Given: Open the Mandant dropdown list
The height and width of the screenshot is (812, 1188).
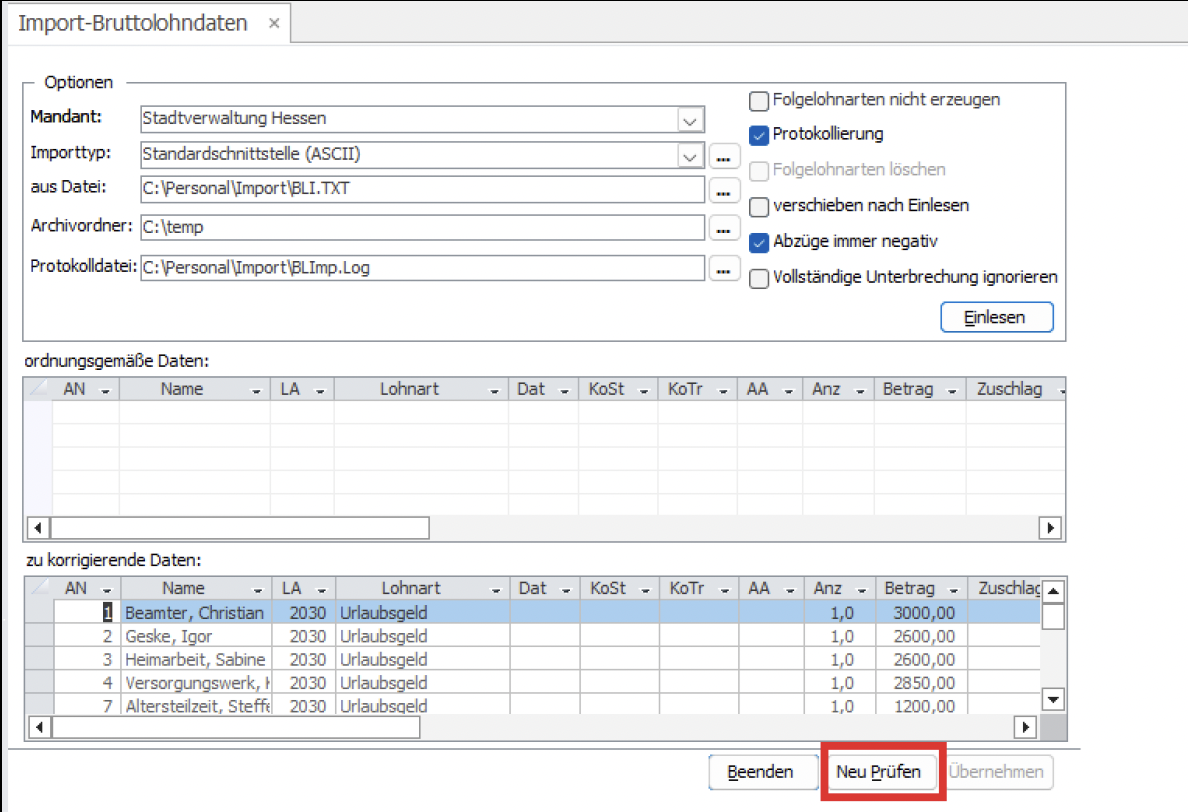Looking at the screenshot, I should (689, 120).
